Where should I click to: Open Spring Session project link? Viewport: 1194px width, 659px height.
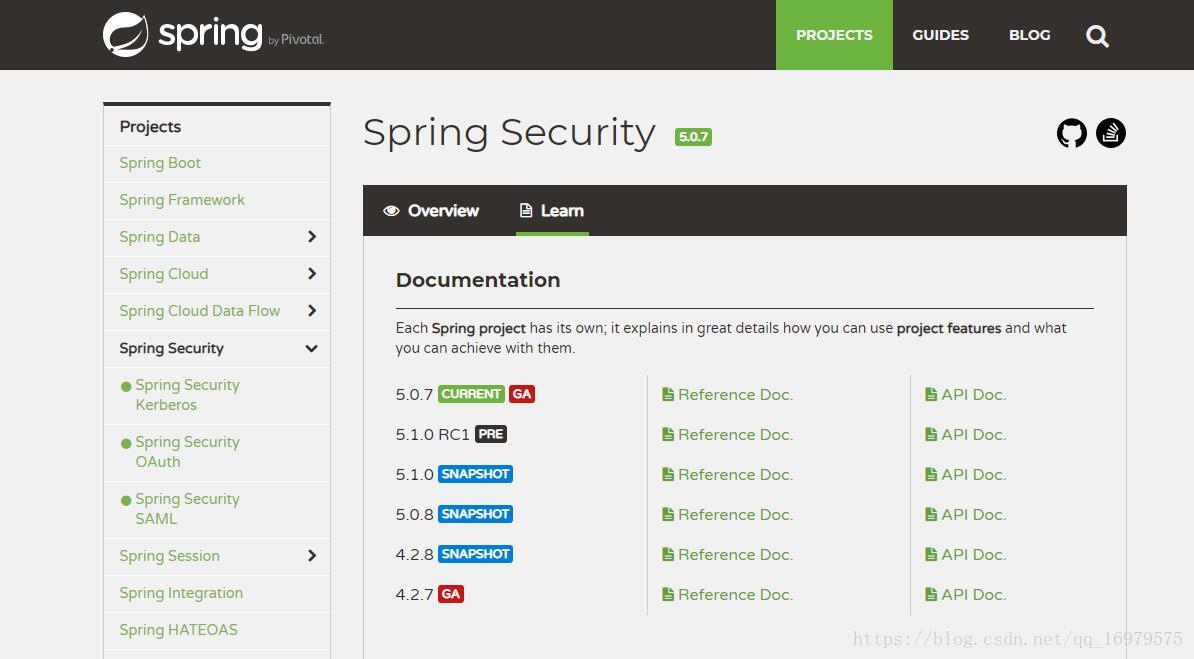pyautogui.click(x=169, y=555)
